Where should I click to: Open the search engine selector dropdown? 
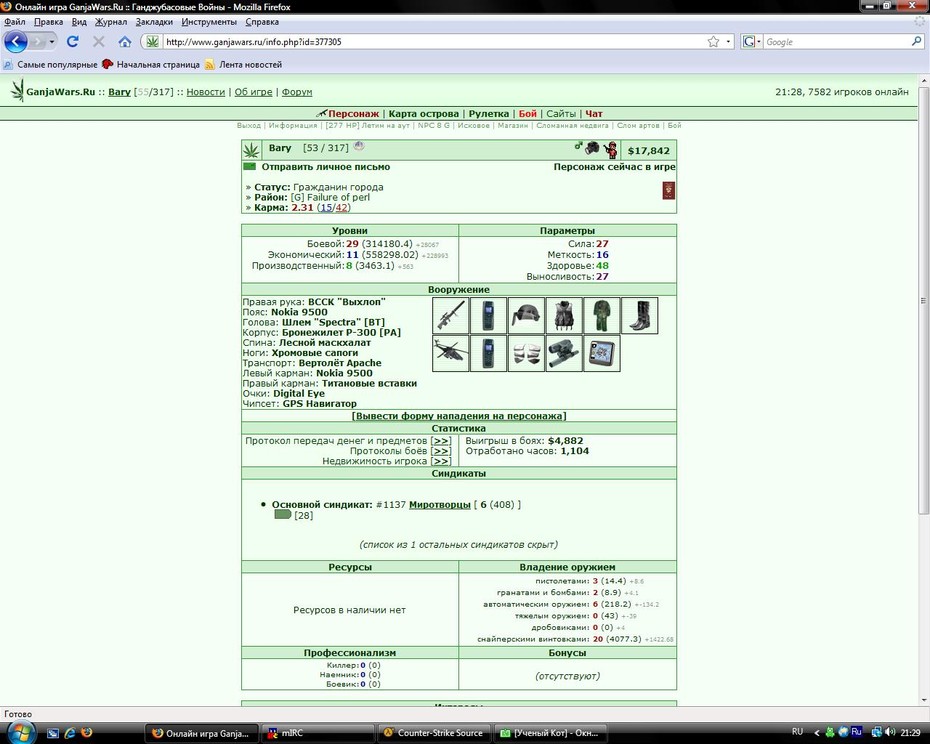(751, 42)
